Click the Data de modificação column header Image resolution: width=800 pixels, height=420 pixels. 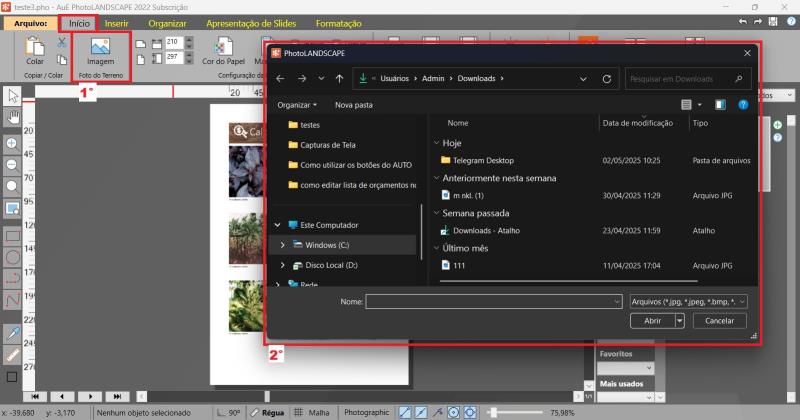coord(637,123)
